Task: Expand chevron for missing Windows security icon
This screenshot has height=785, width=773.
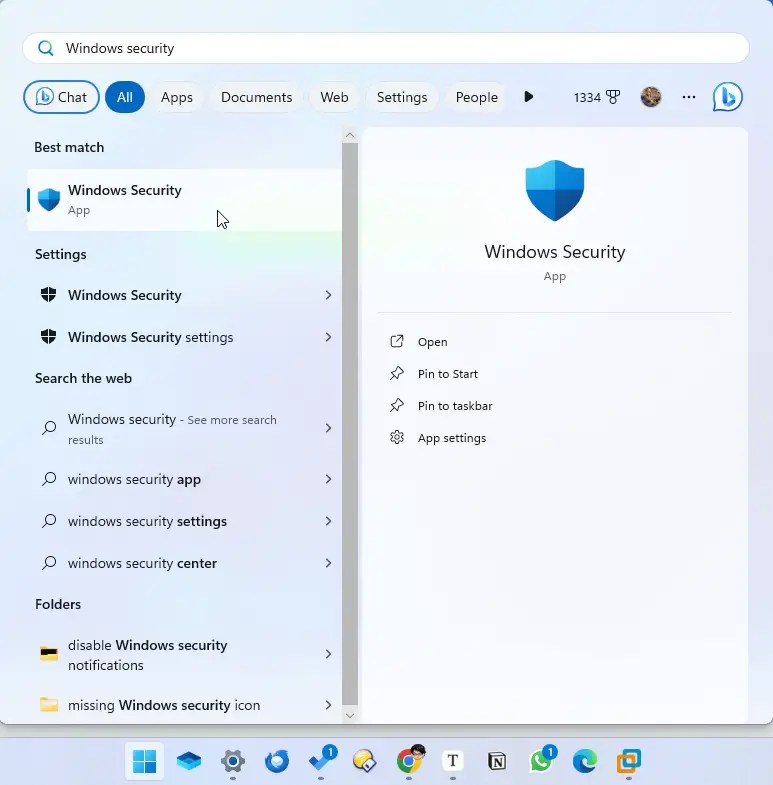Action: tap(328, 705)
